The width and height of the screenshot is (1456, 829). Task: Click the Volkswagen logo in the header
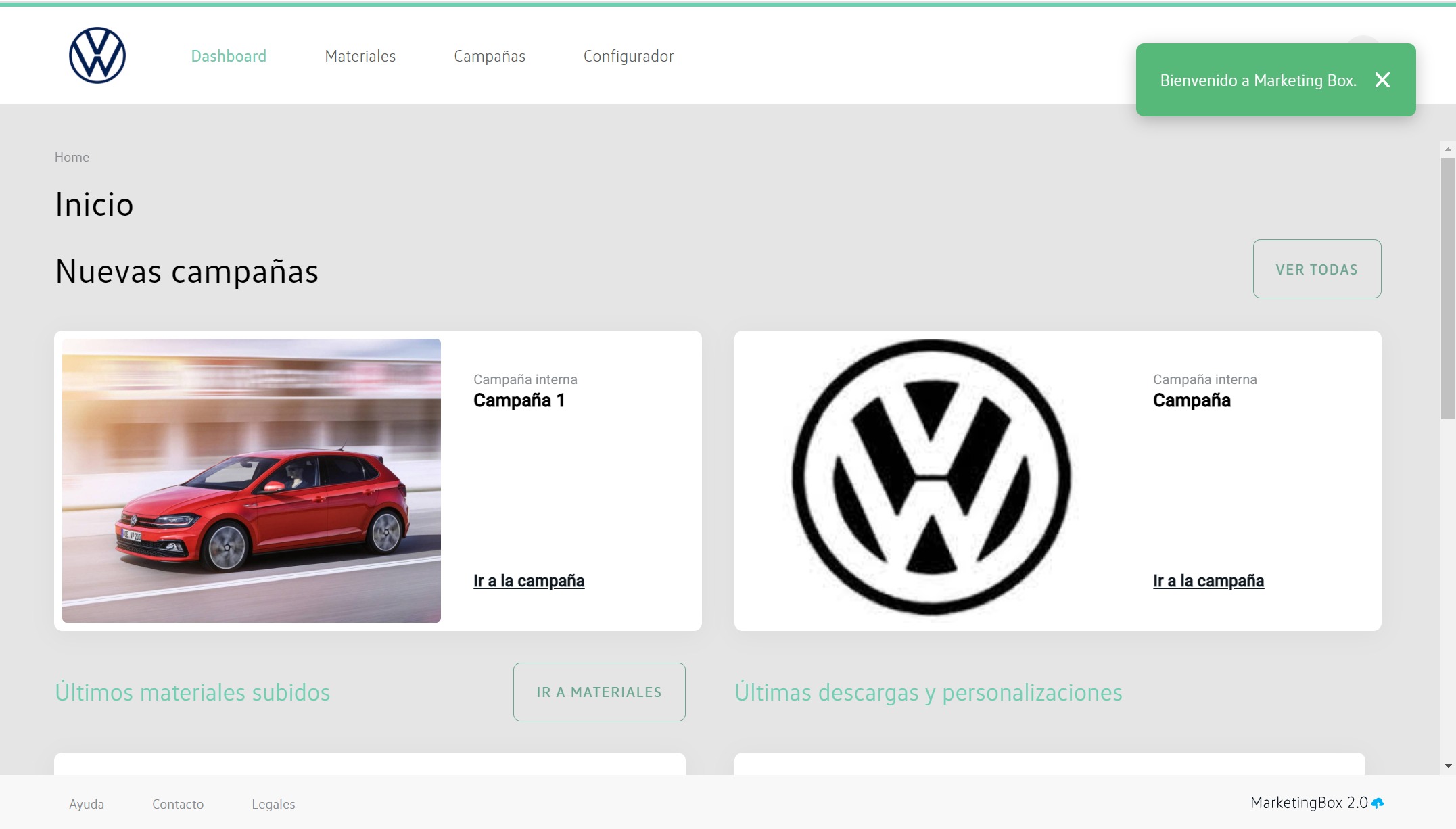coord(97,55)
